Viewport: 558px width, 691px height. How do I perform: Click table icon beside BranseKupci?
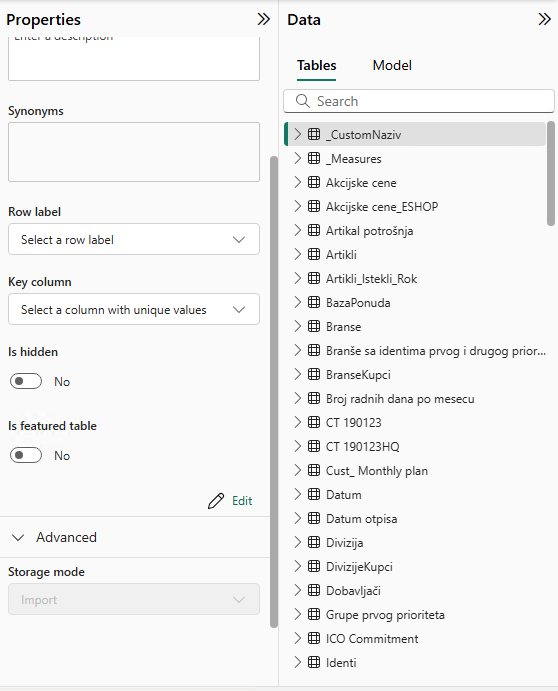314,374
